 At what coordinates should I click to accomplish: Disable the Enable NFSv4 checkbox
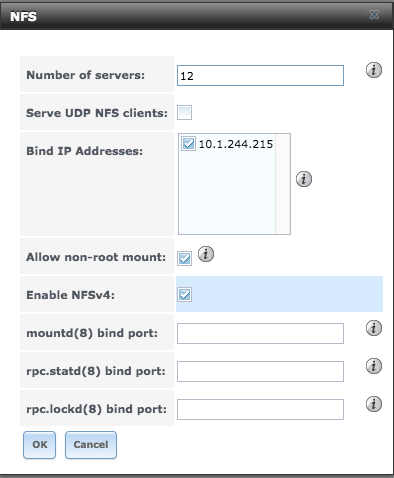pos(184,294)
